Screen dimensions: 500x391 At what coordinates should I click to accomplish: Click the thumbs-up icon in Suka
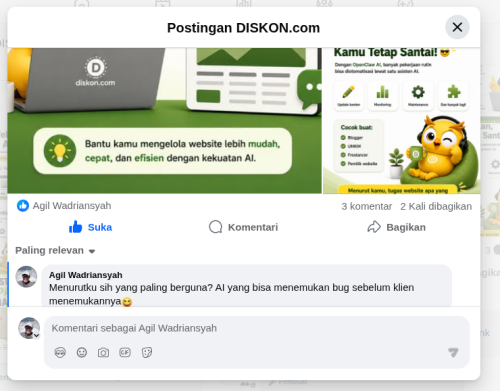(x=76, y=227)
